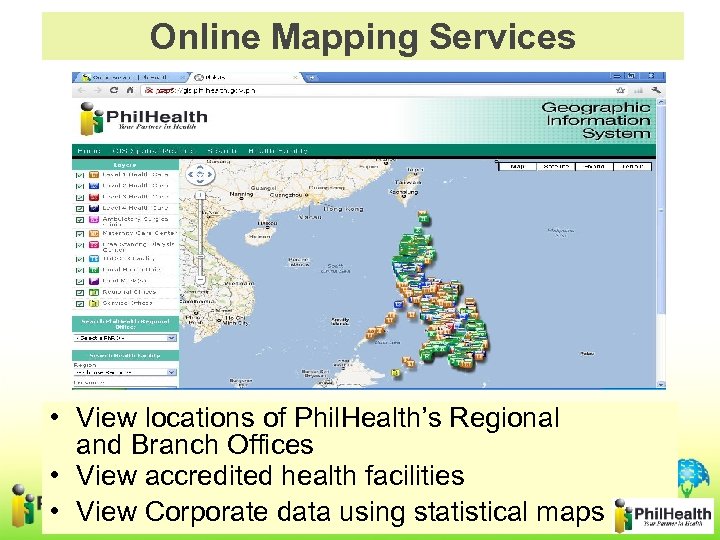The width and height of the screenshot is (720, 540).
Task: Uncheck the Level 3 Health Care layer
Action: pos(80,197)
